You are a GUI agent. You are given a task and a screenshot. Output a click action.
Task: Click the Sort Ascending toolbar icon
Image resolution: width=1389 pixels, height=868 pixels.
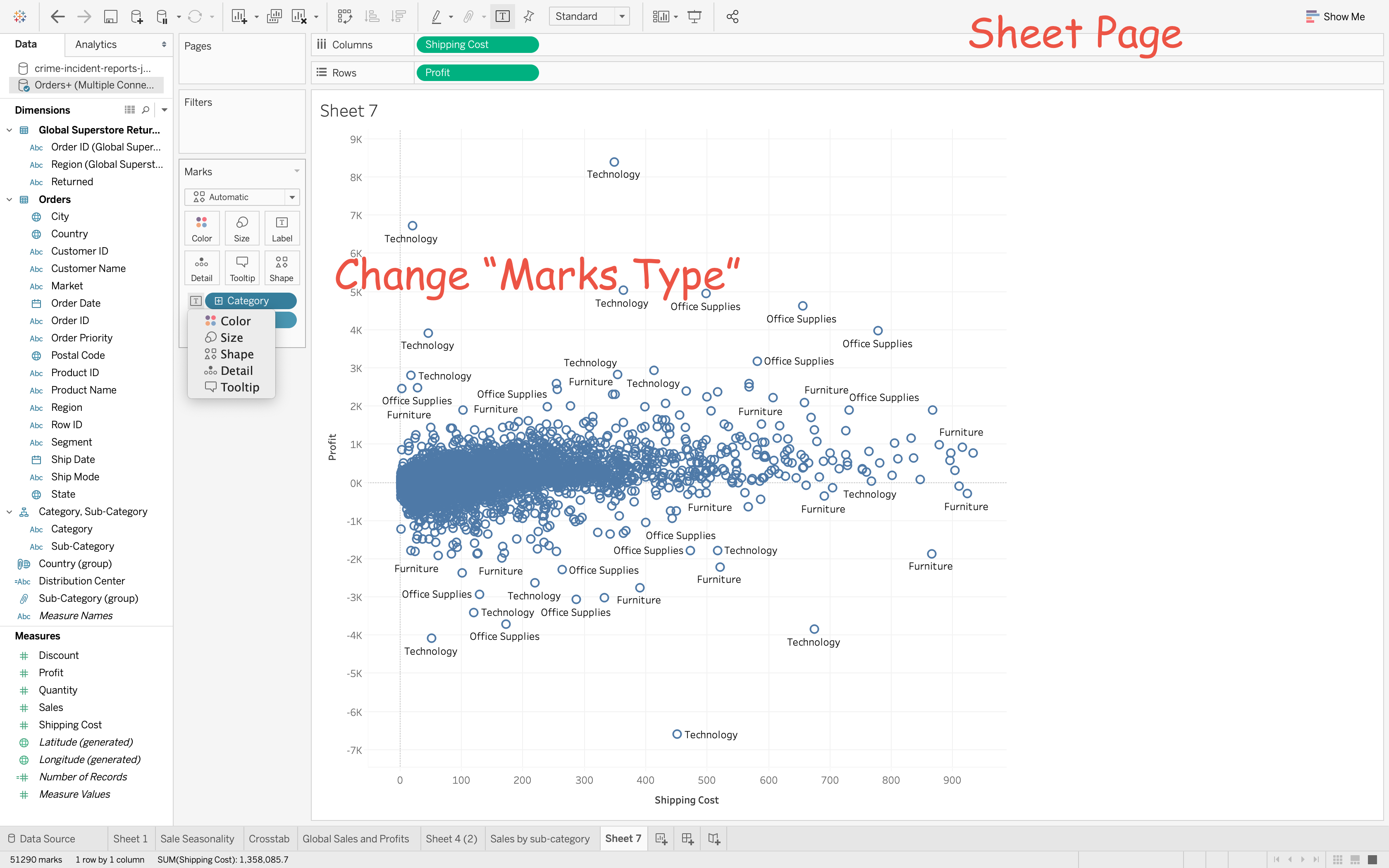click(x=372, y=17)
